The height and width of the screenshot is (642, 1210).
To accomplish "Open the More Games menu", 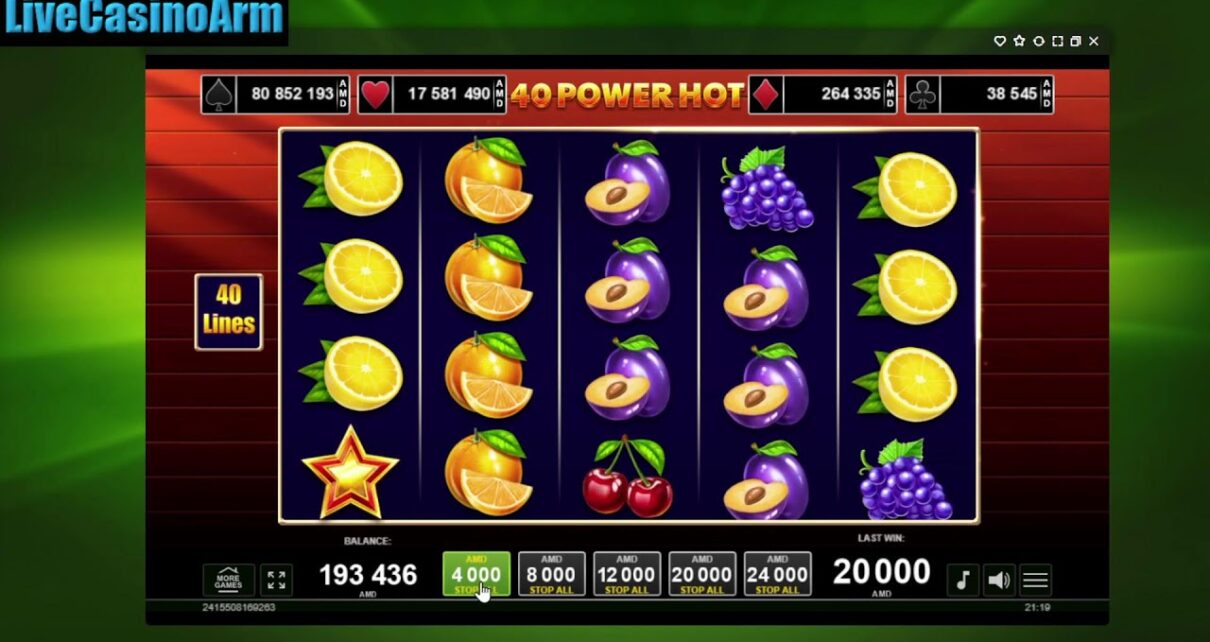I will point(228,580).
